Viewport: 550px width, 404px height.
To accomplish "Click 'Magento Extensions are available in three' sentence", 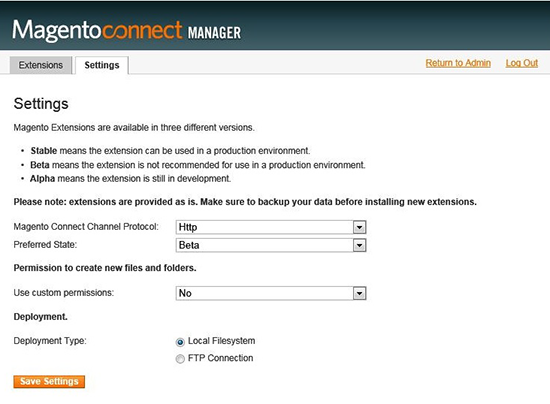I will coord(134,128).
